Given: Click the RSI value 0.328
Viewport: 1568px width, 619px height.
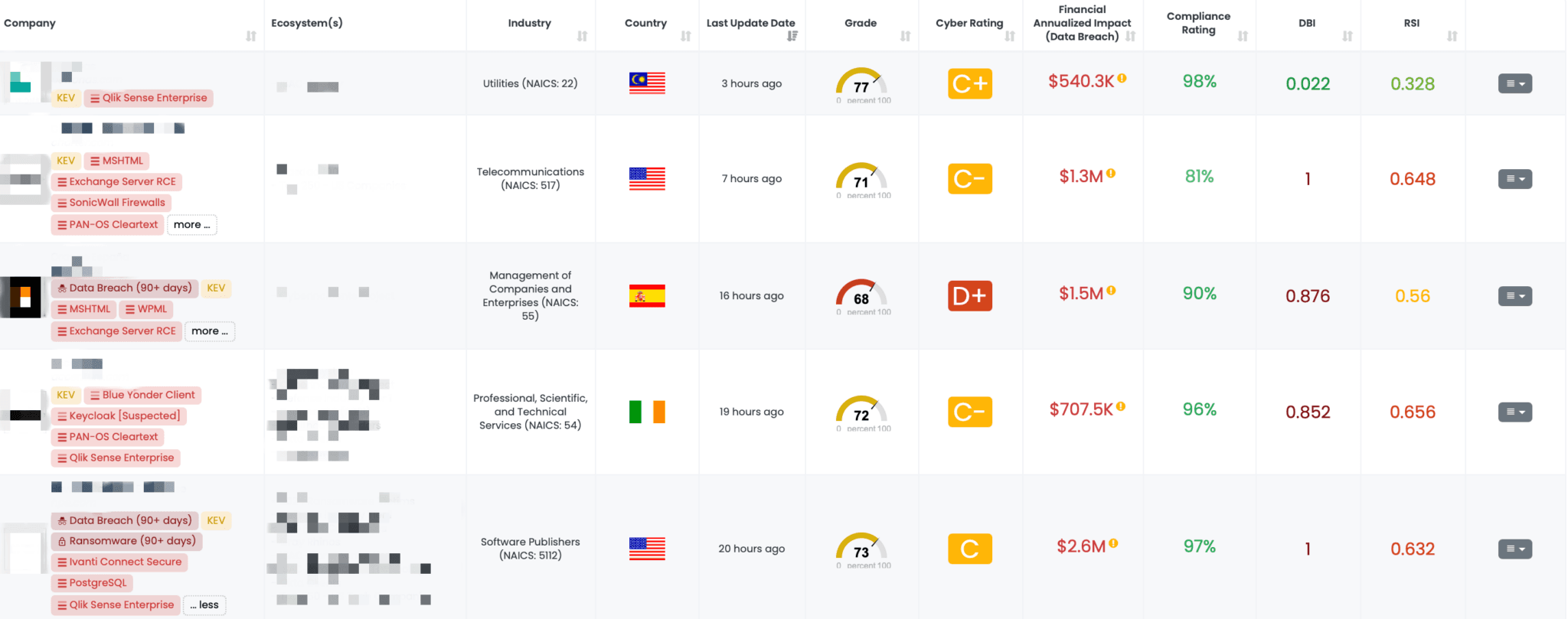Looking at the screenshot, I should click(1413, 84).
